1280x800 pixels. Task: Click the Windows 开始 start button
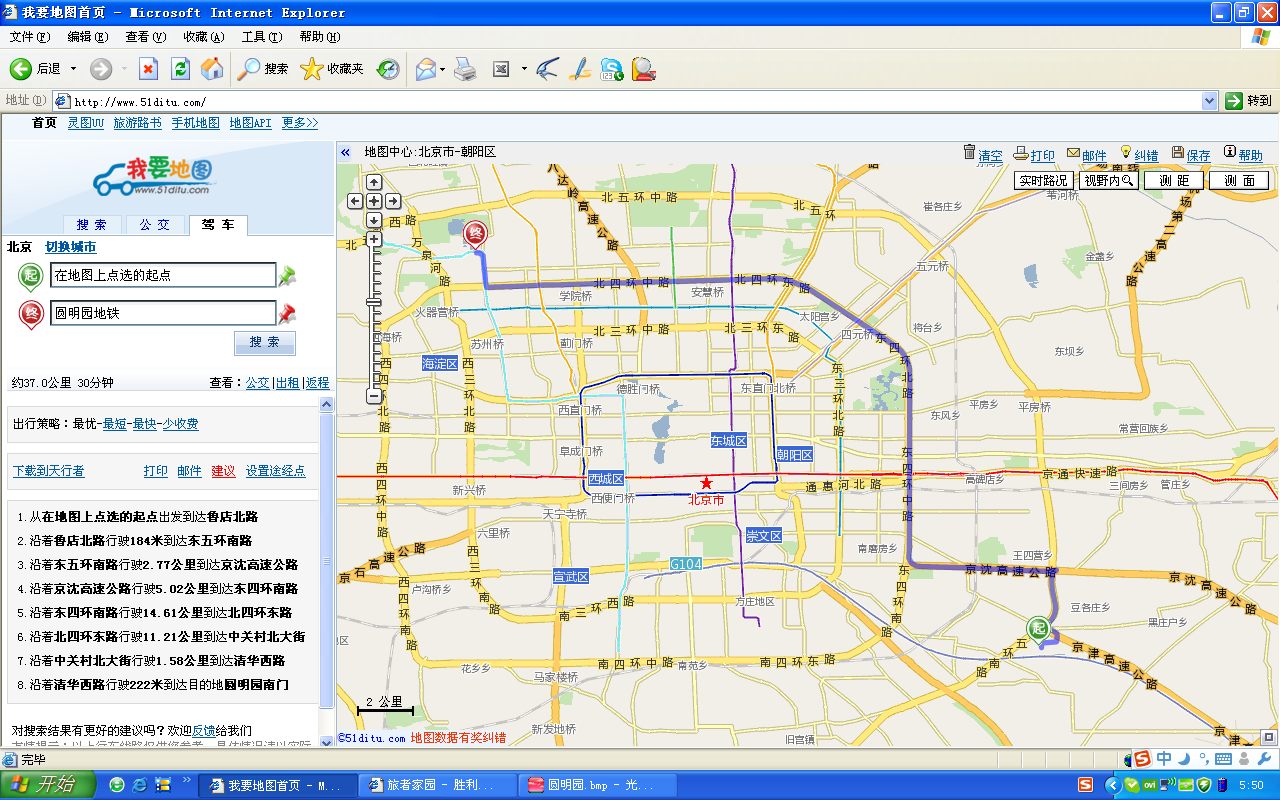(x=47, y=785)
